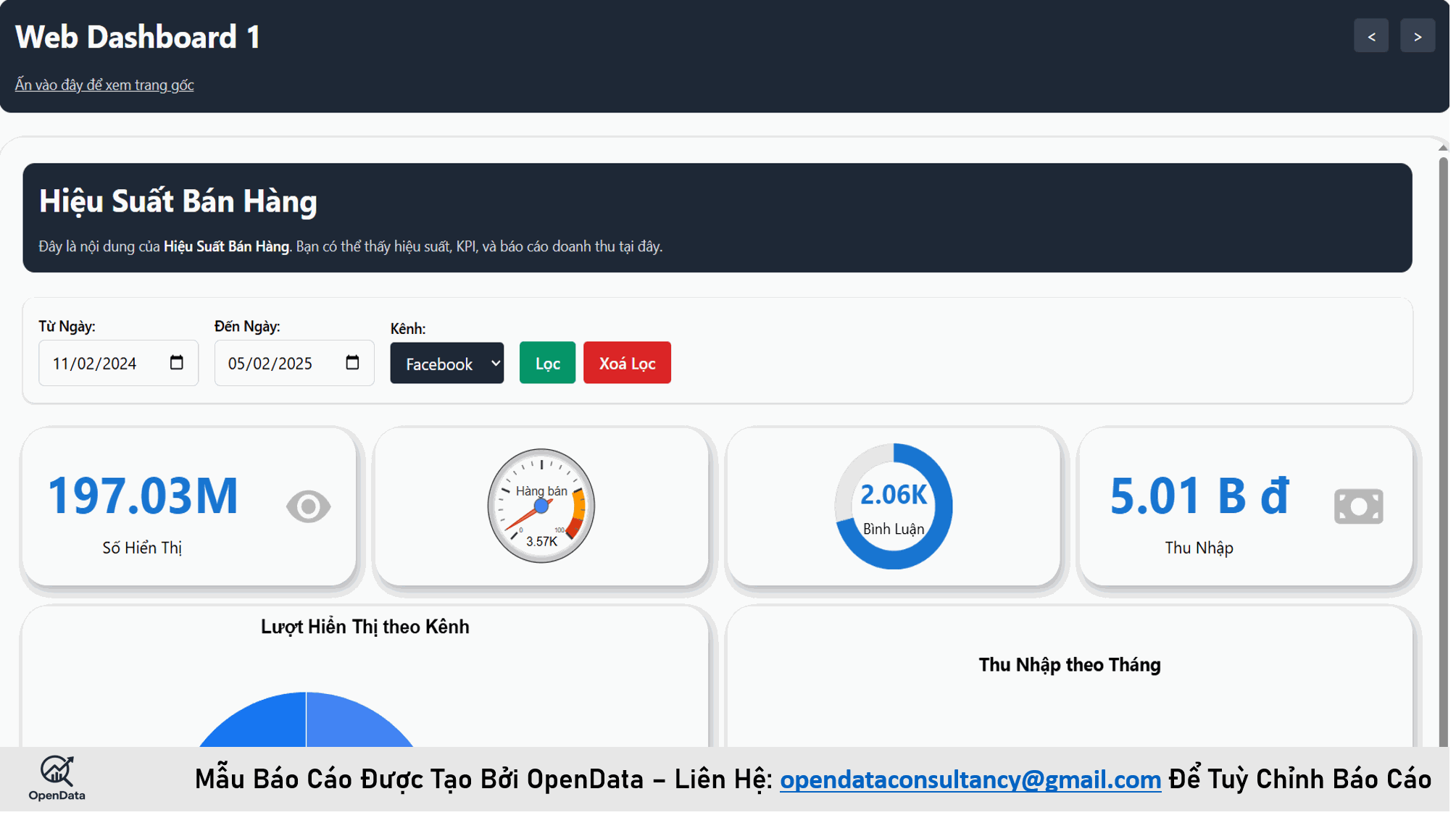Viewport: 1456px width, 815px height.
Task: Open calendar picker for the Từ Ngày field
Action: [176, 362]
